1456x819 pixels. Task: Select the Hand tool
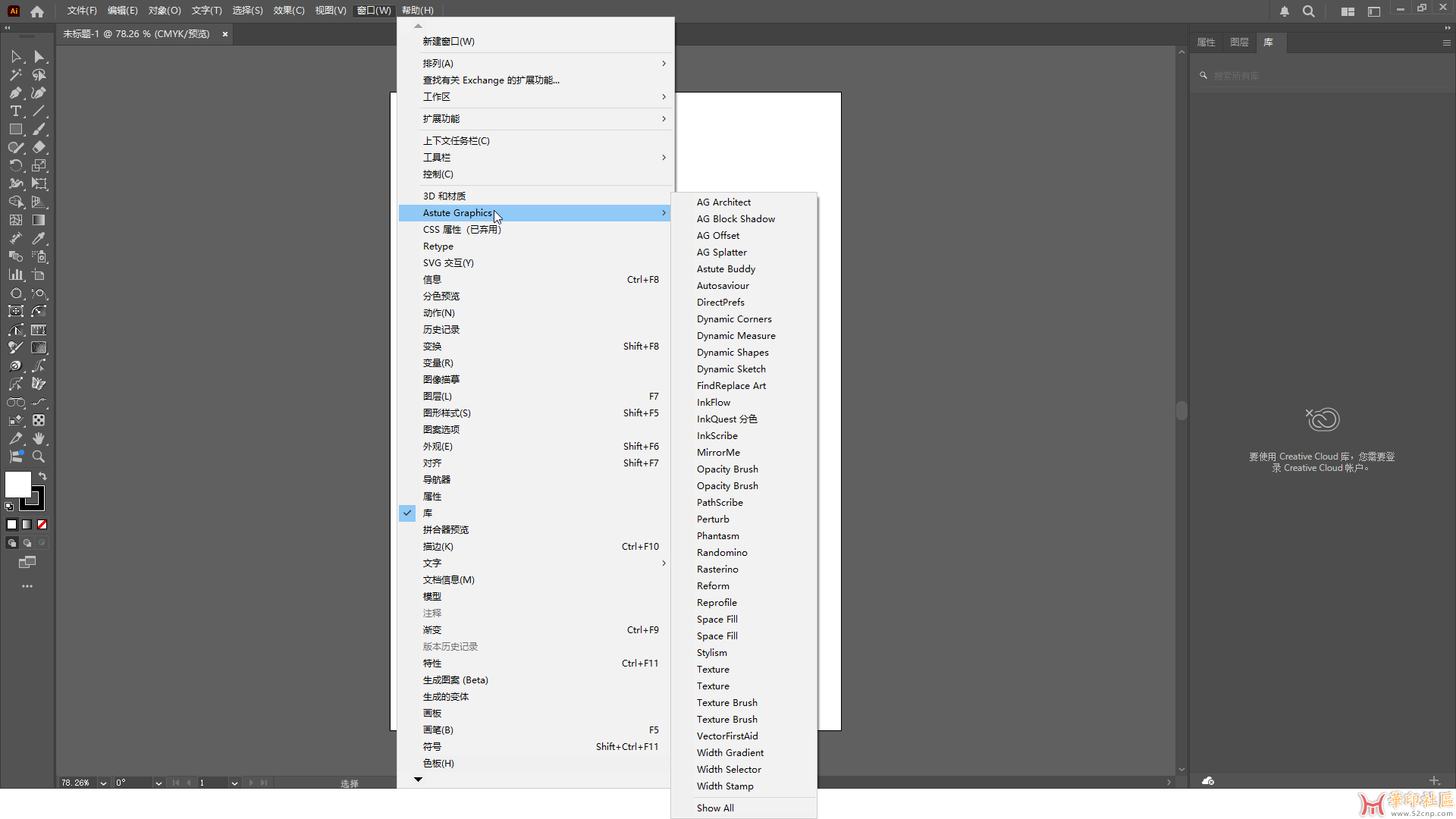click(x=39, y=439)
